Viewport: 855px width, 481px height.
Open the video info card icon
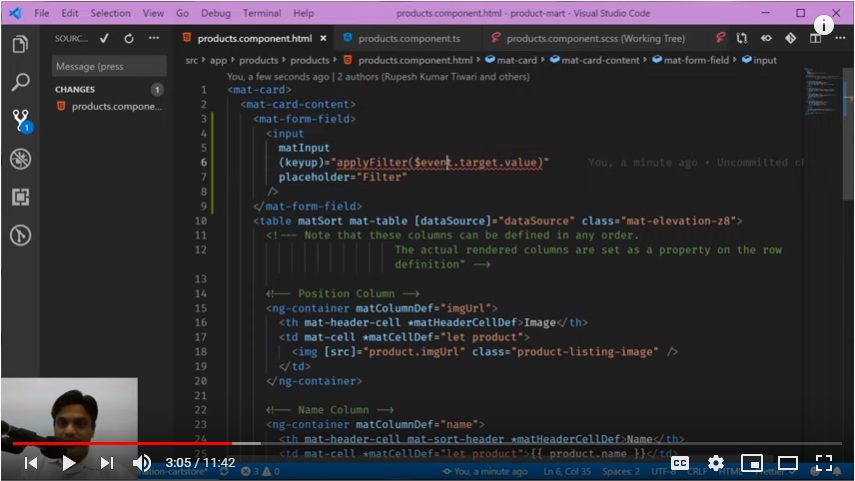[825, 27]
